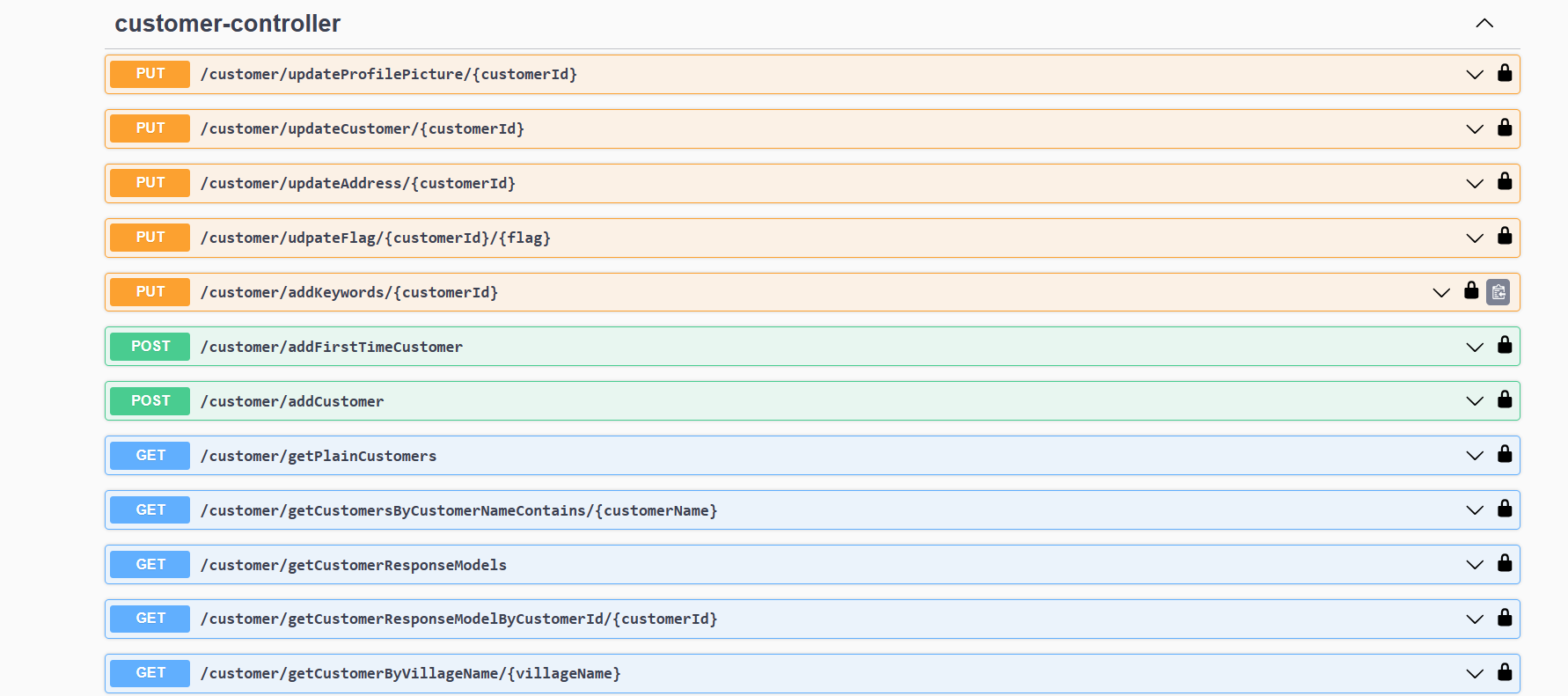Click lock icon on addKeywords row
This screenshot has height=696, width=1568.
1471,291
